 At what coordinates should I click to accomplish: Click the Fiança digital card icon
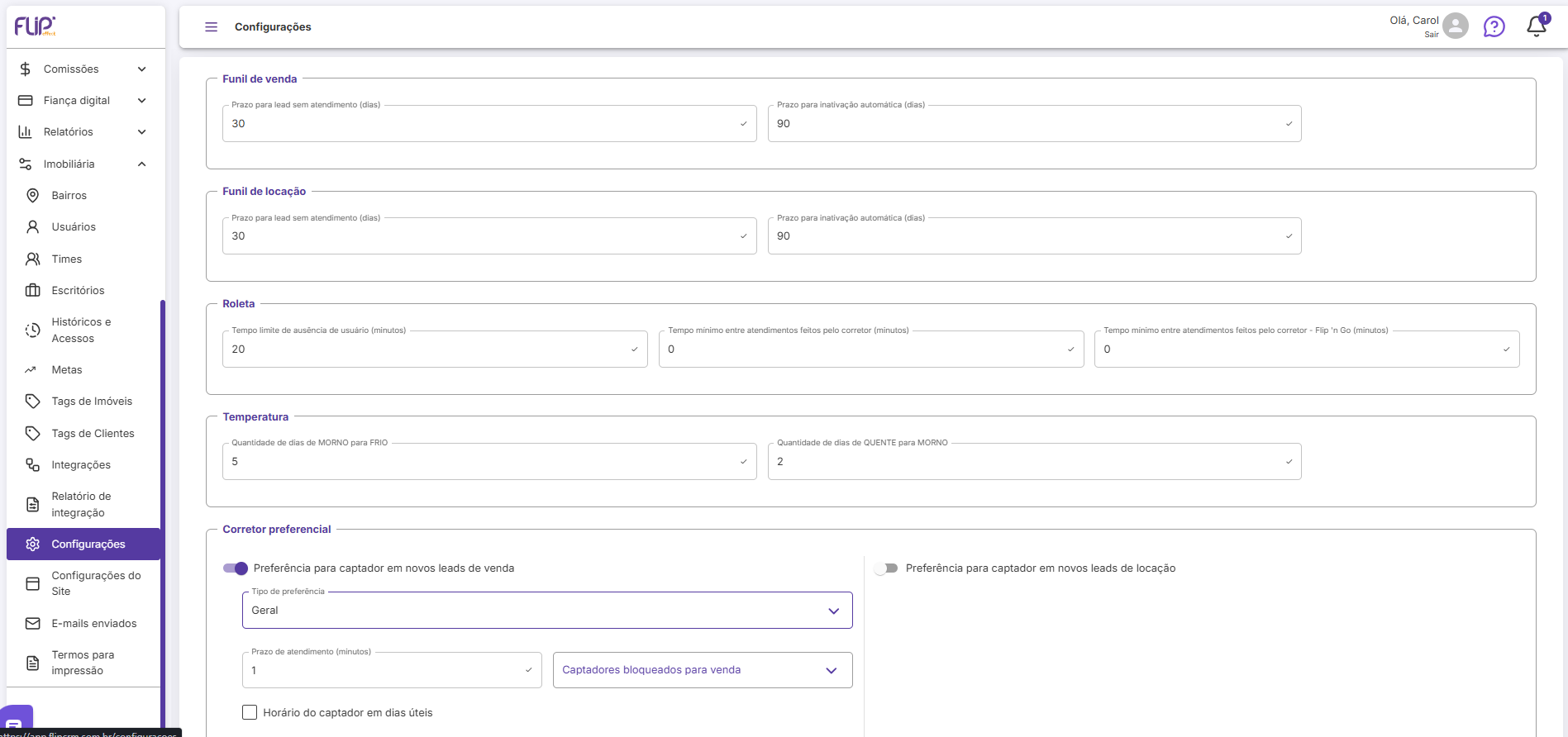26,101
